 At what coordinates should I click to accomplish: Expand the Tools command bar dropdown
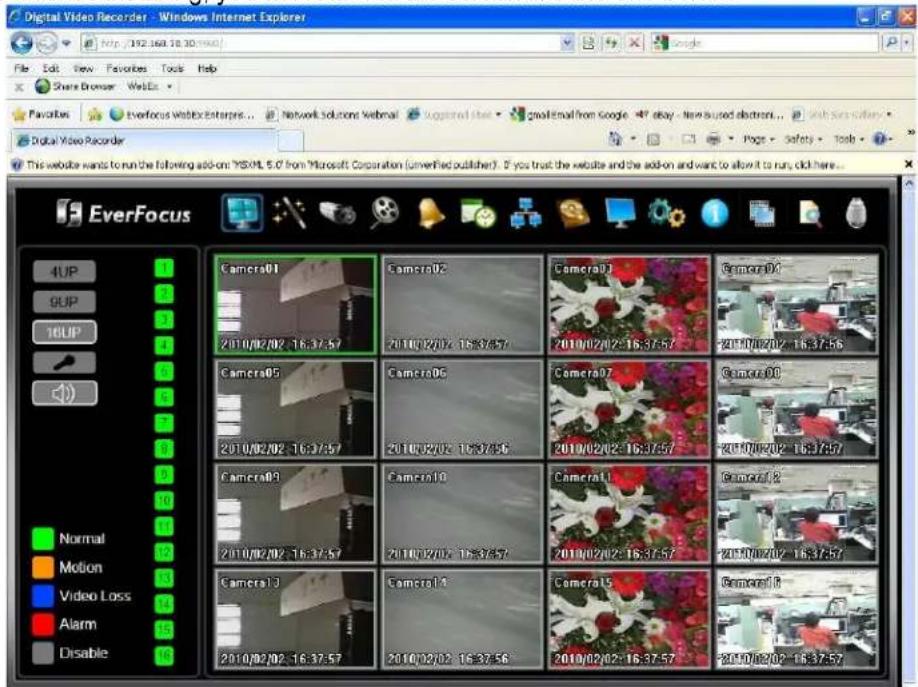click(x=848, y=139)
